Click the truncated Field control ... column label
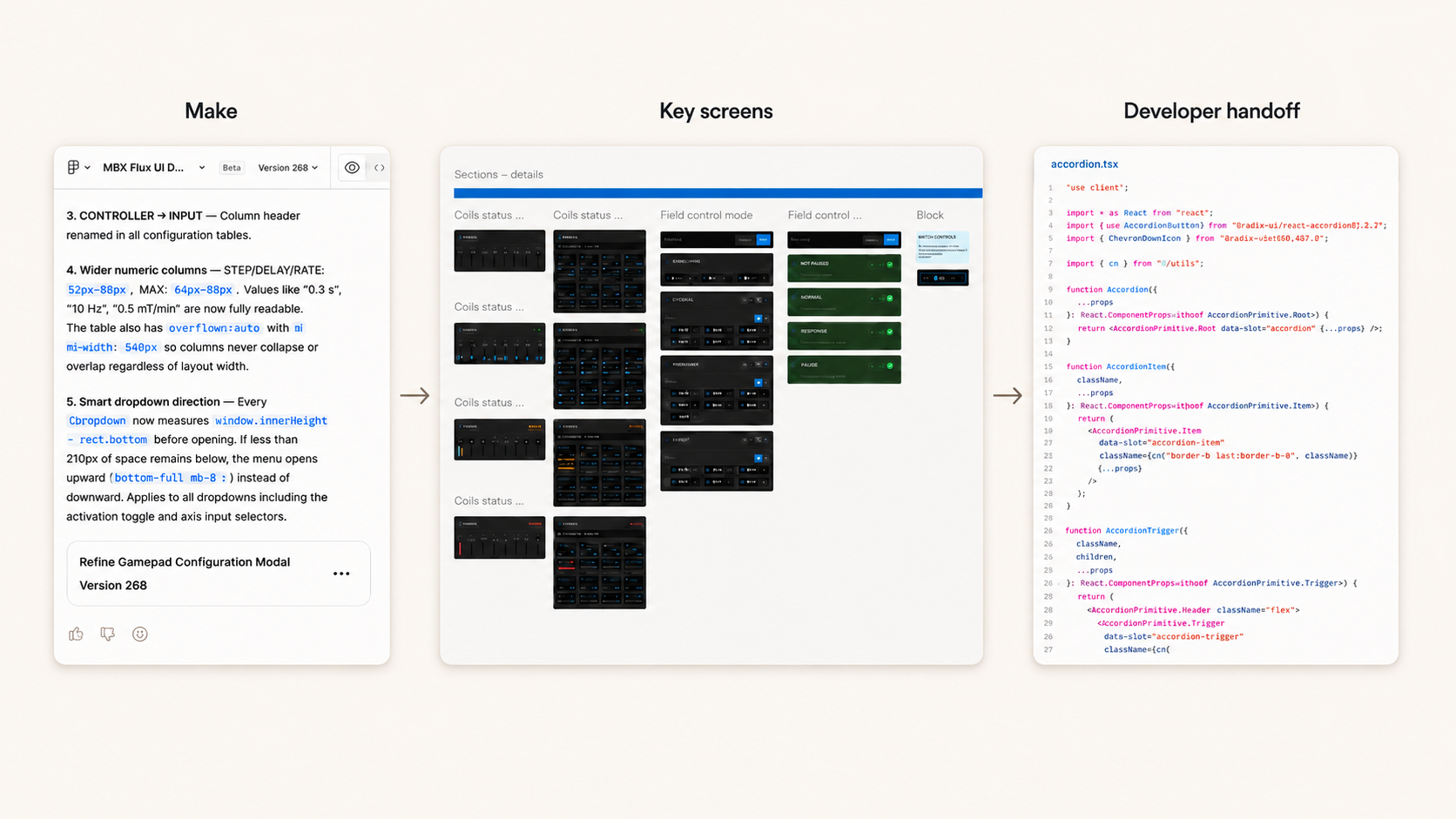Image resolution: width=1456 pixels, height=819 pixels. point(824,215)
